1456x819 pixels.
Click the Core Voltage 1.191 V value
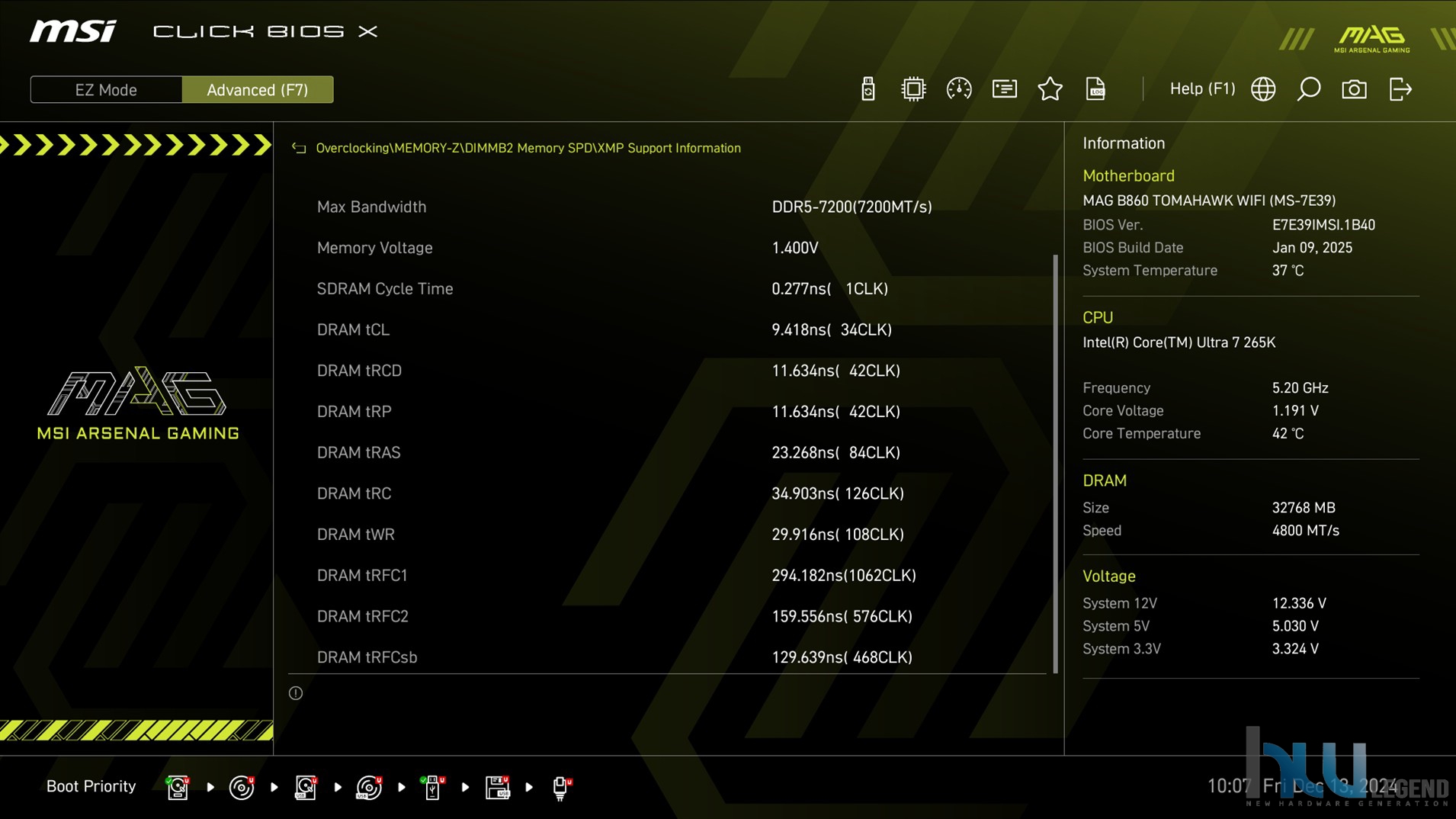coord(1295,411)
